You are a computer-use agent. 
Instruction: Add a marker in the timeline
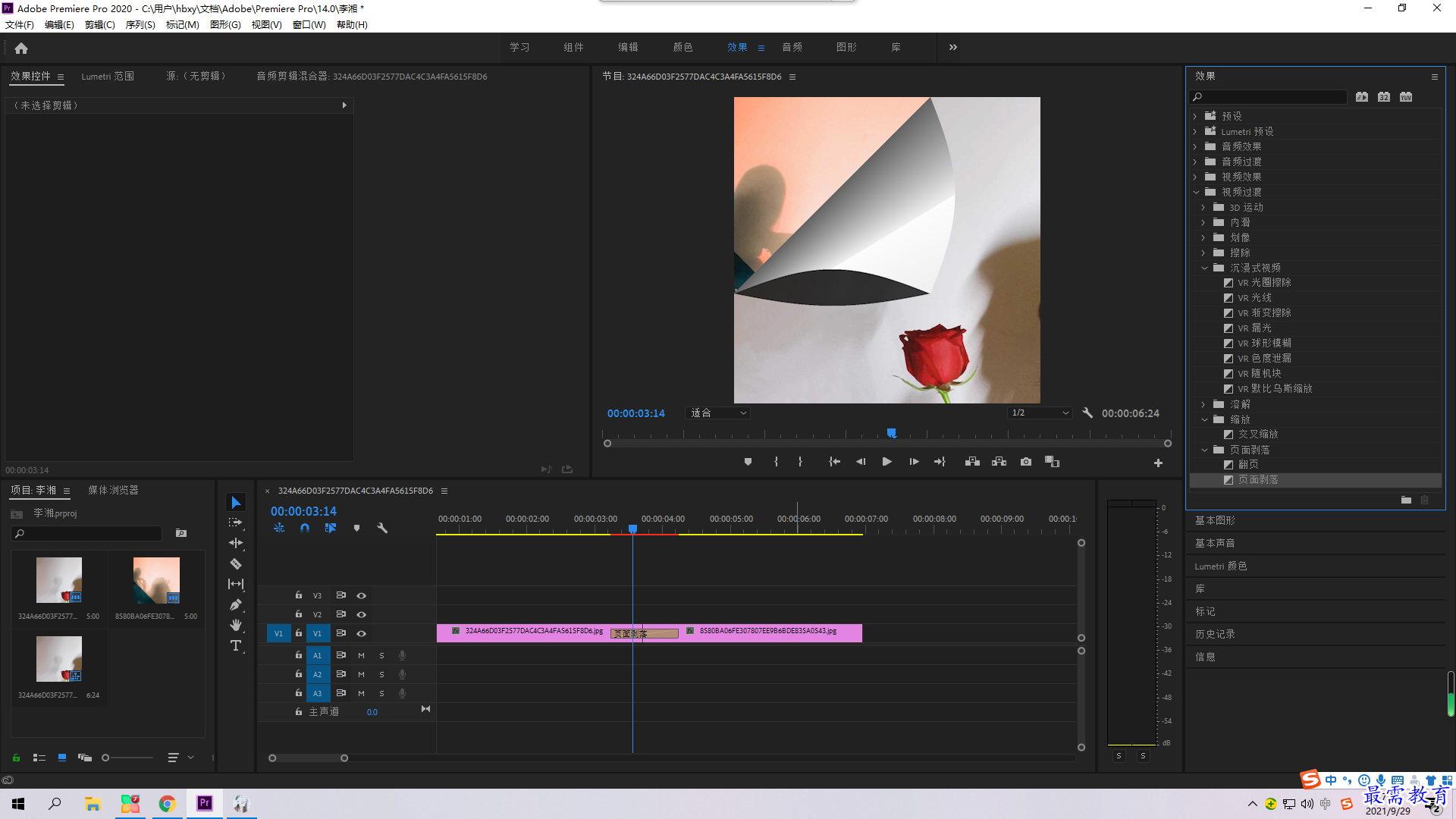point(356,528)
